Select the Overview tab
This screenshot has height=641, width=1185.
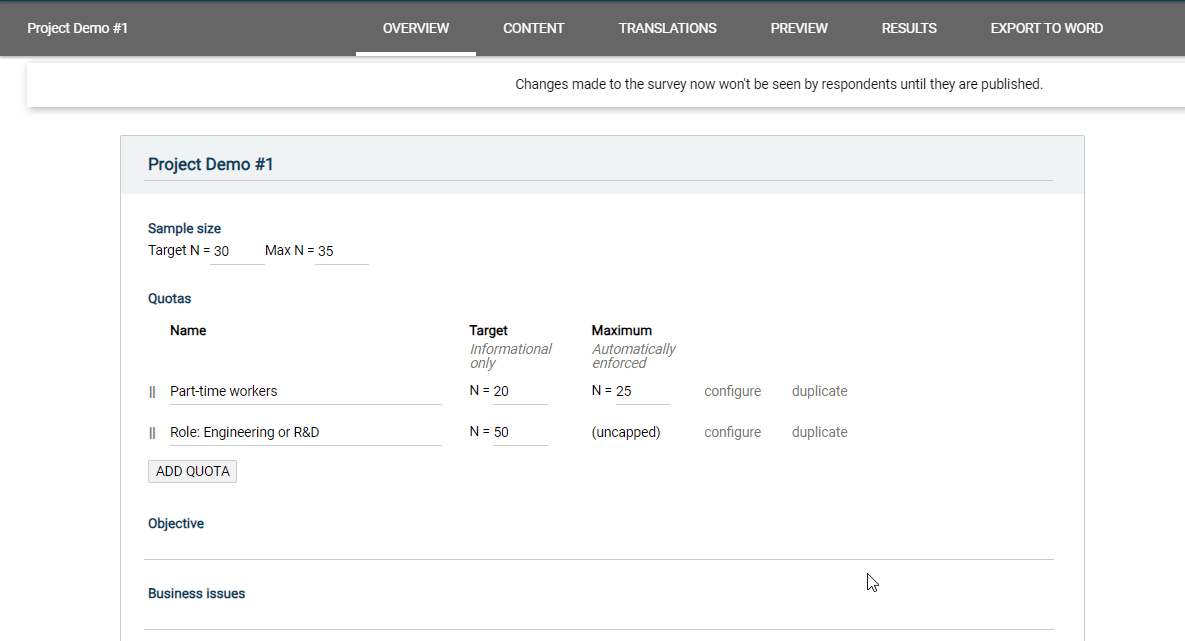pos(416,28)
